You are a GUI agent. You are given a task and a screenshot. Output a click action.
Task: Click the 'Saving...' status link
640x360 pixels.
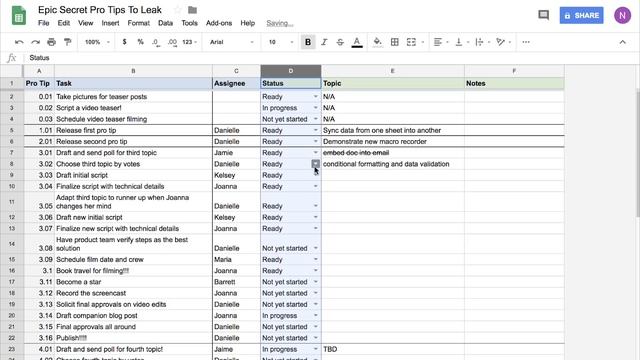click(280, 23)
